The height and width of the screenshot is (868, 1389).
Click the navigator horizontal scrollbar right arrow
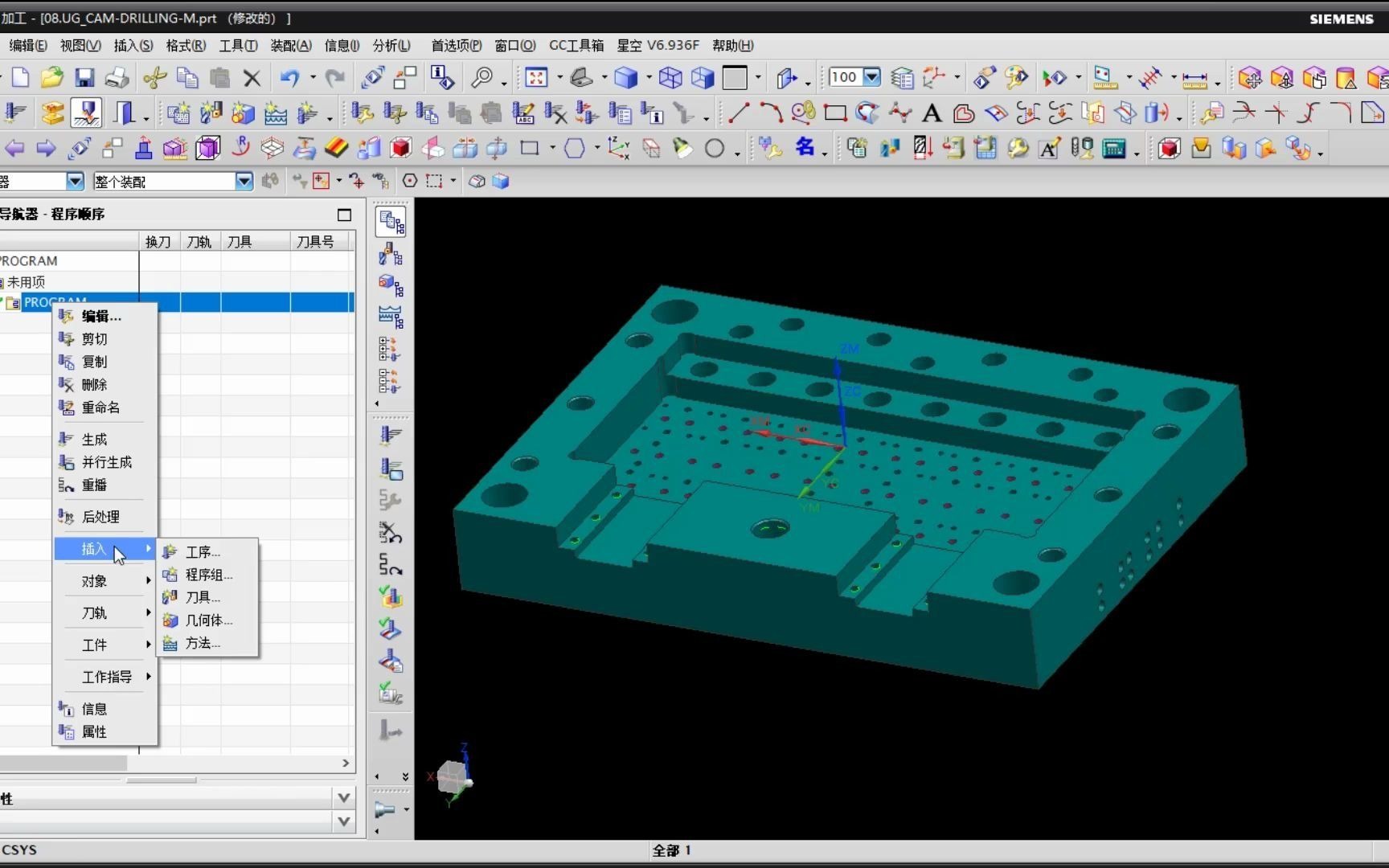[x=346, y=763]
